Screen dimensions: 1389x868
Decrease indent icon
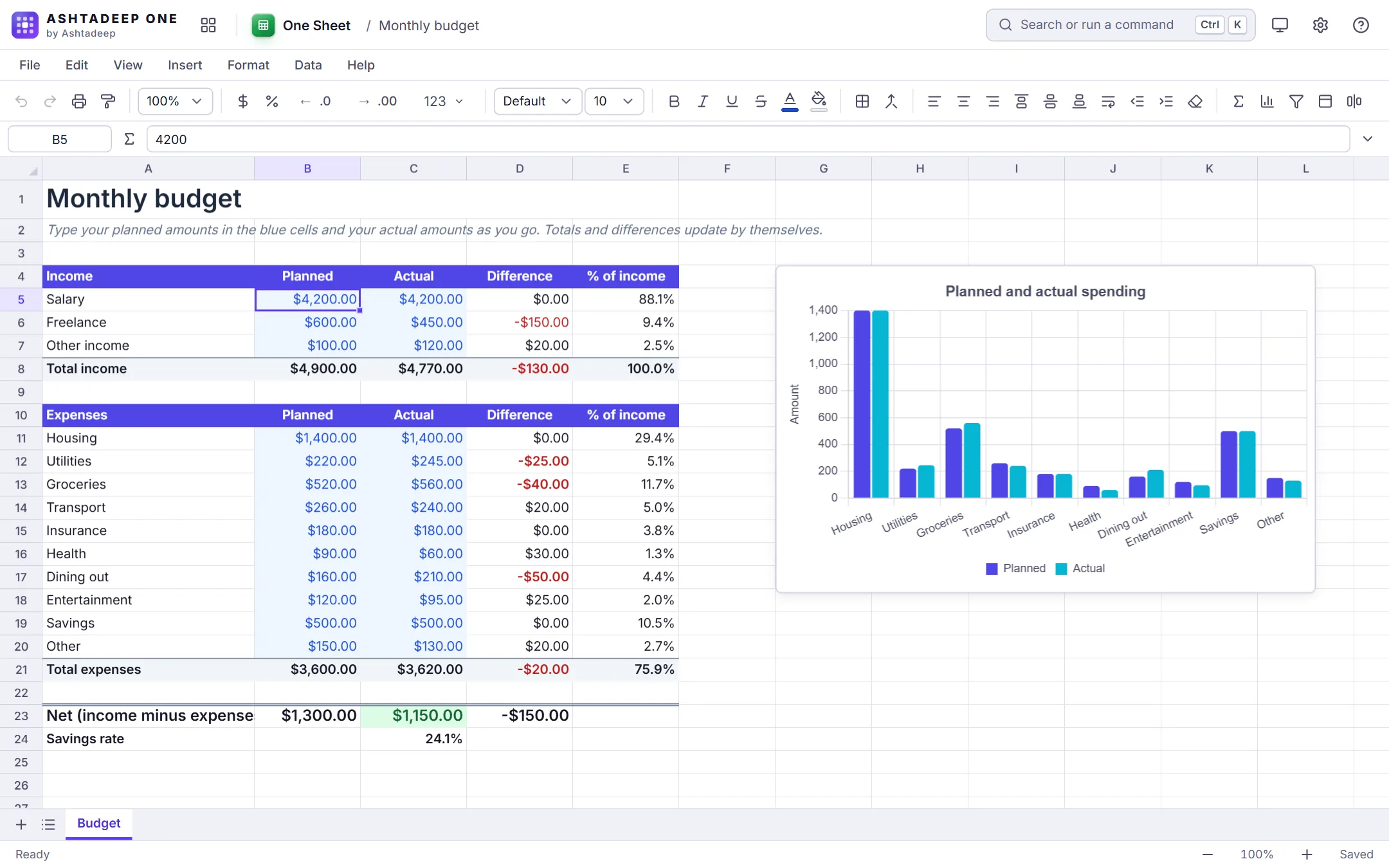point(1137,101)
